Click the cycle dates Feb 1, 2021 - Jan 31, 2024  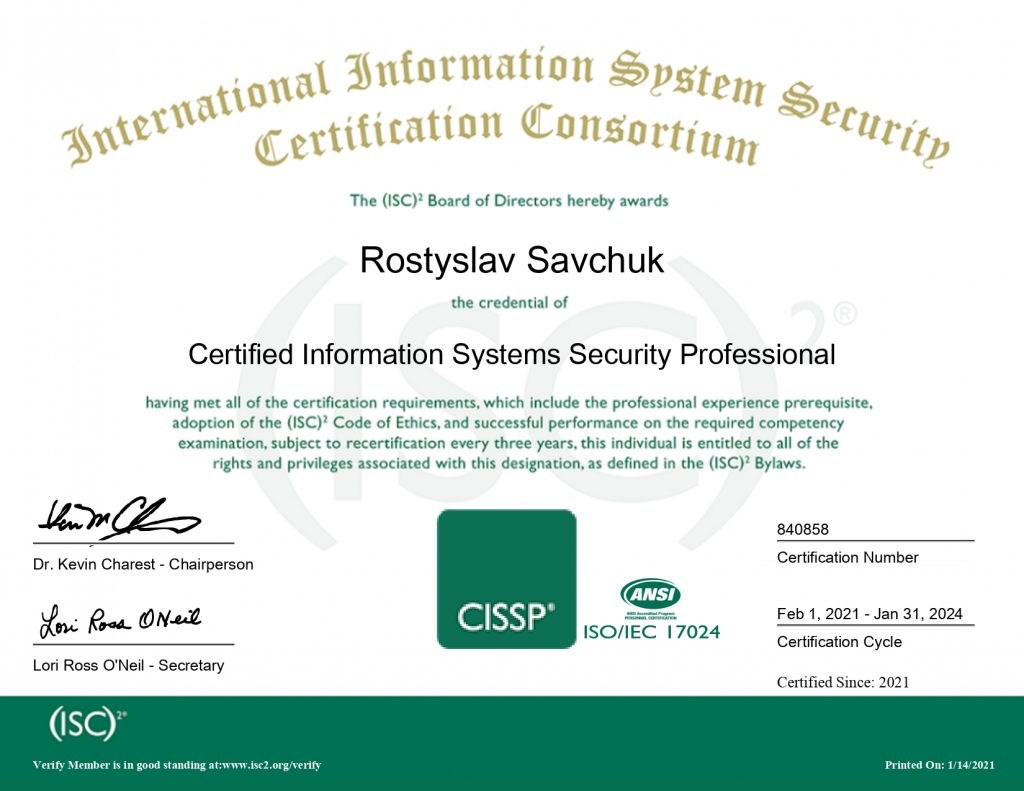tap(870, 614)
